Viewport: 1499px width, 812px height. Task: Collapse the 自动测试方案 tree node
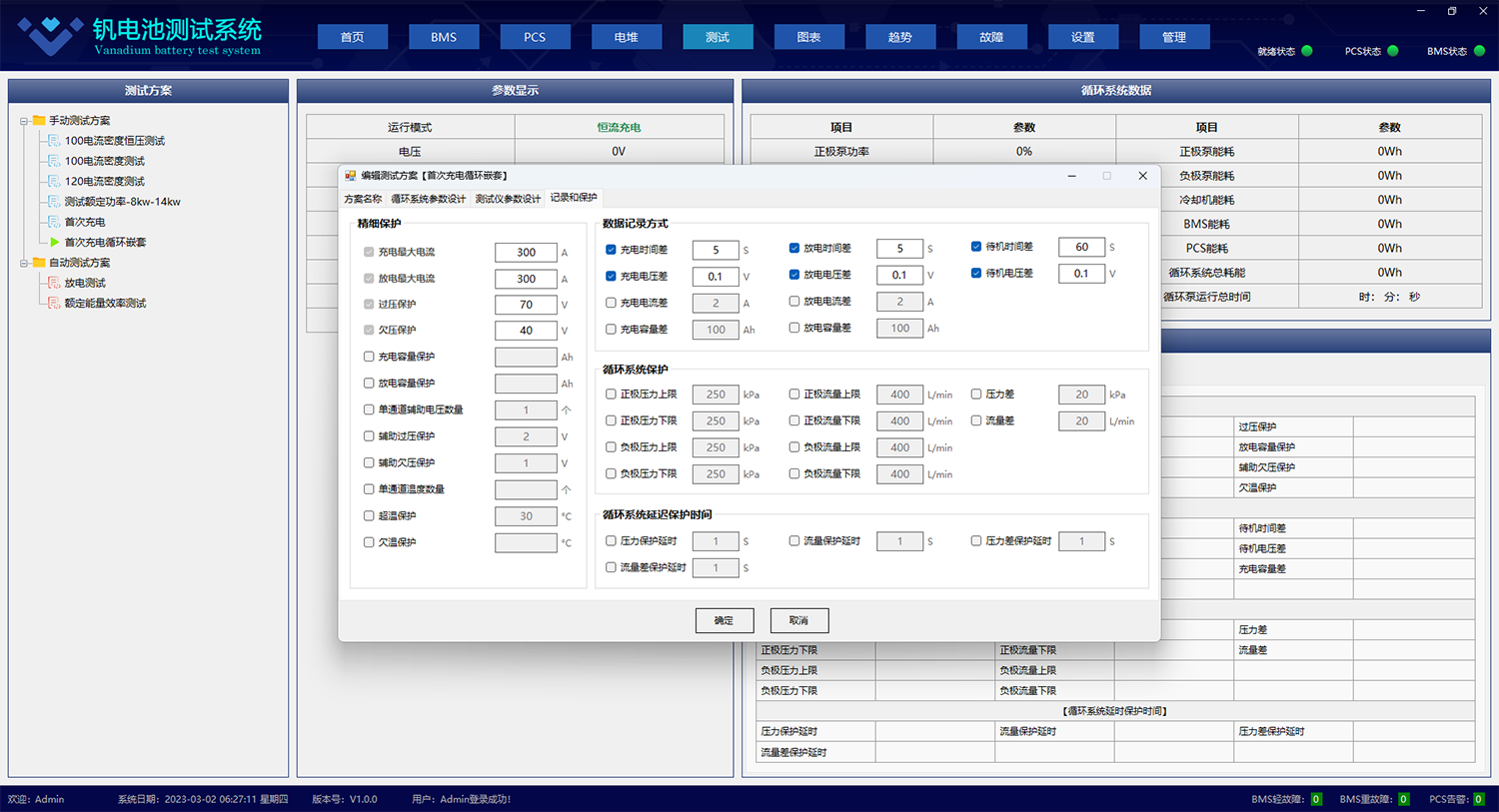tap(24, 263)
